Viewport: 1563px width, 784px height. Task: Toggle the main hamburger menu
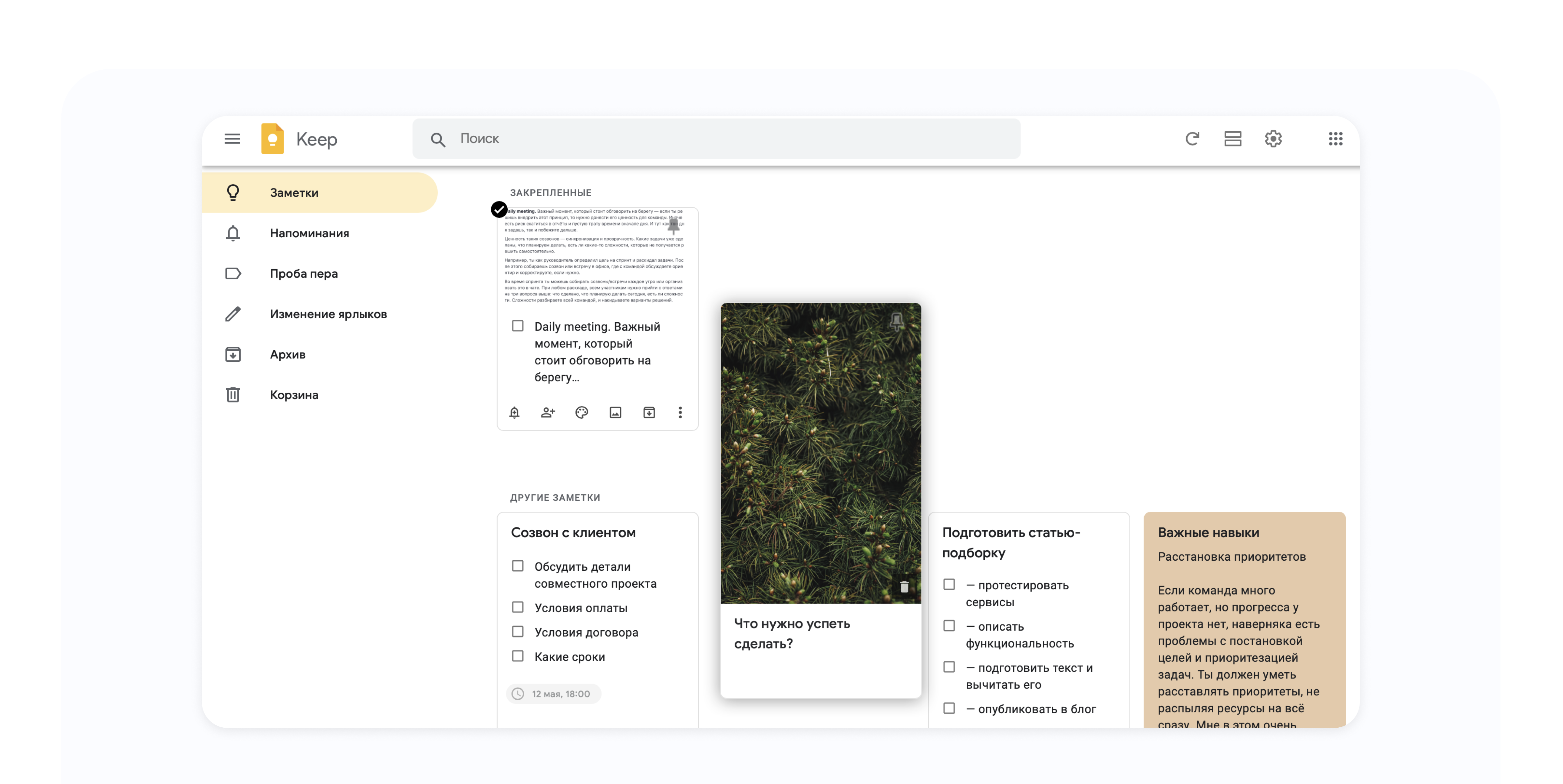coord(232,139)
